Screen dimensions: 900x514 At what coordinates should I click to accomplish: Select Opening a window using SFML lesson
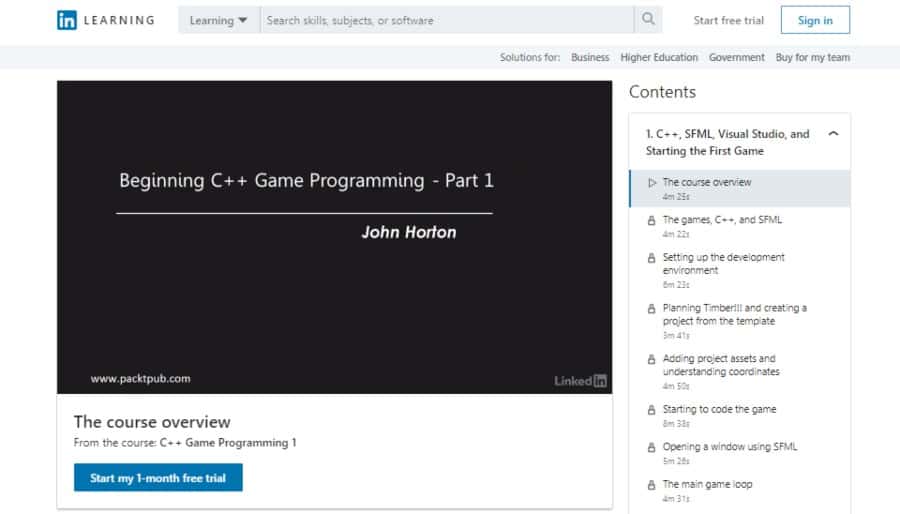(740, 453)
